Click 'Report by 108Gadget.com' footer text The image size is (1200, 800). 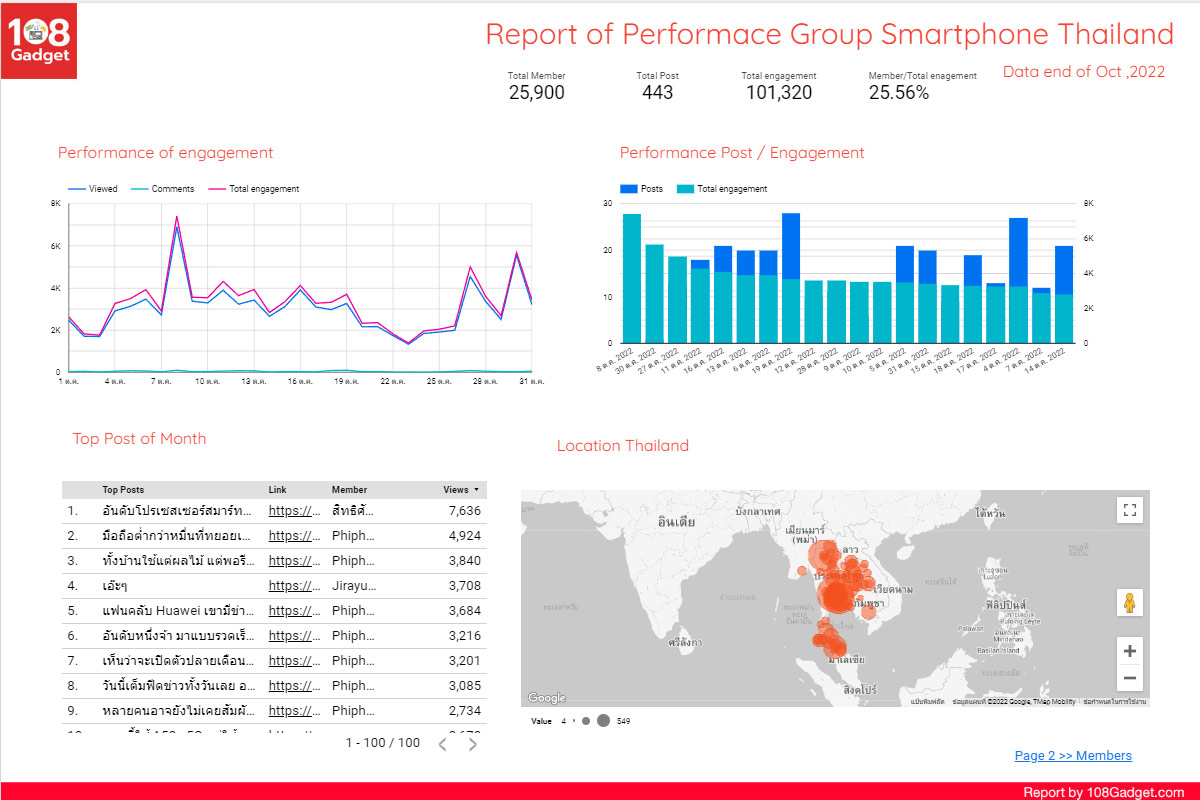(1104, 792)
